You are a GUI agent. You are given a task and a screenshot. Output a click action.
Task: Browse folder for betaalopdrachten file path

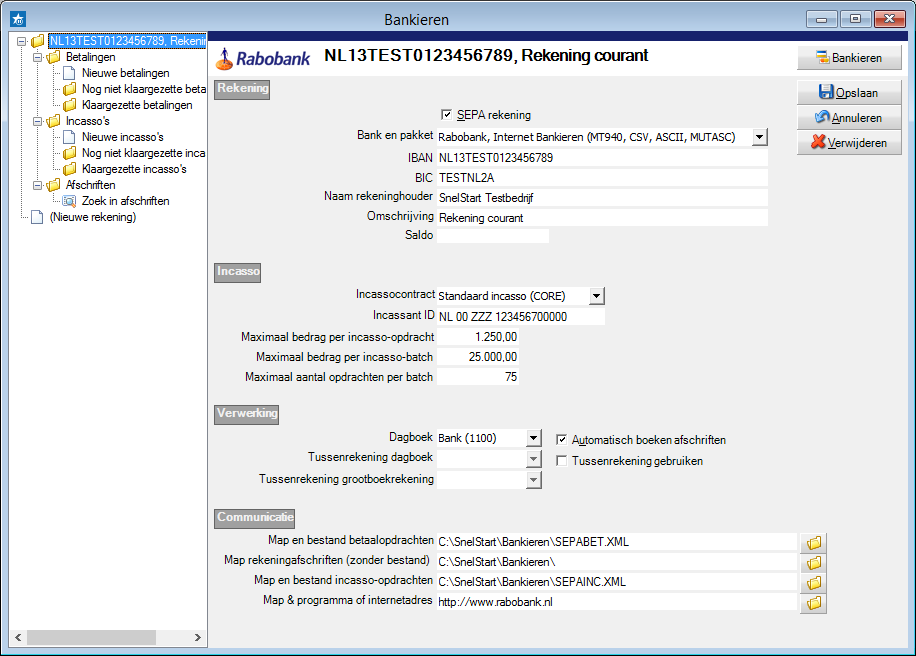click(814, 542)
